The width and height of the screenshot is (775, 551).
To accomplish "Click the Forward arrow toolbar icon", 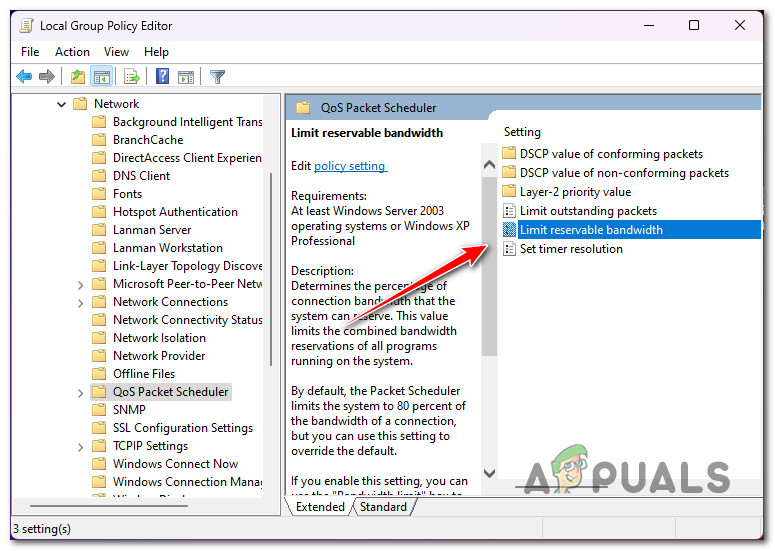I will coord(46,77).
